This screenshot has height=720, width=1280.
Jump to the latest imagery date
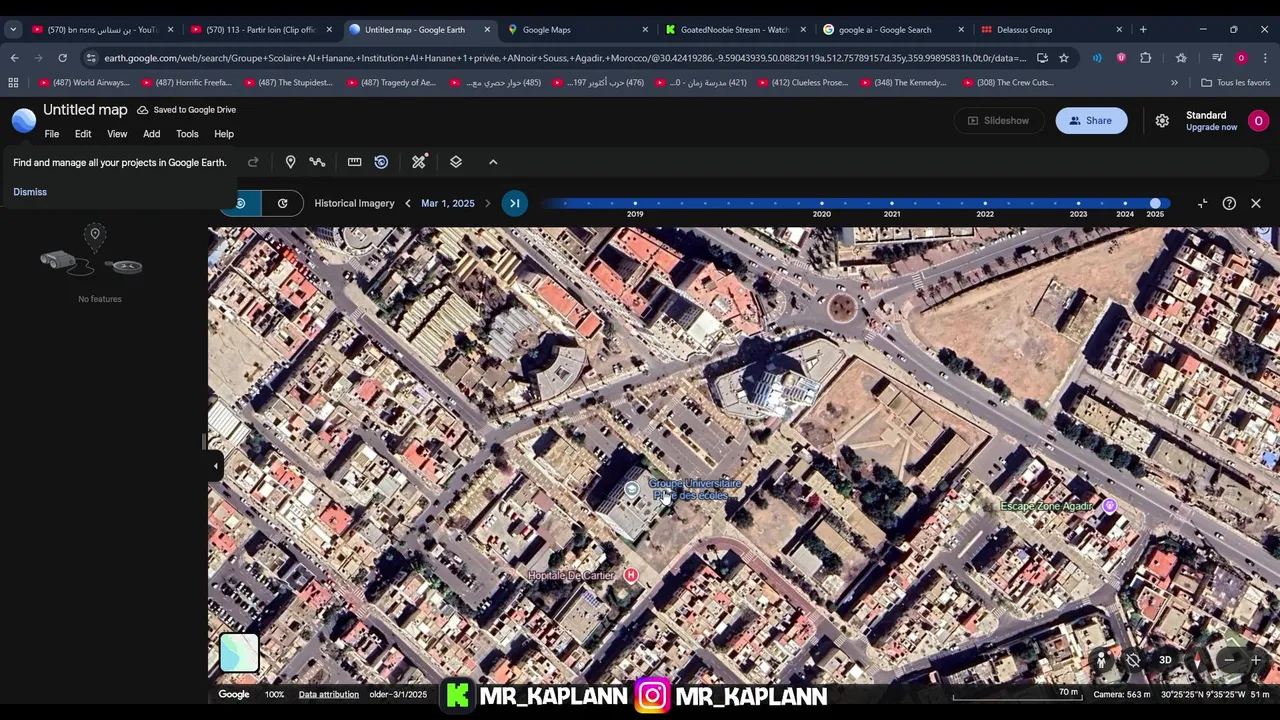click(515, 203)
